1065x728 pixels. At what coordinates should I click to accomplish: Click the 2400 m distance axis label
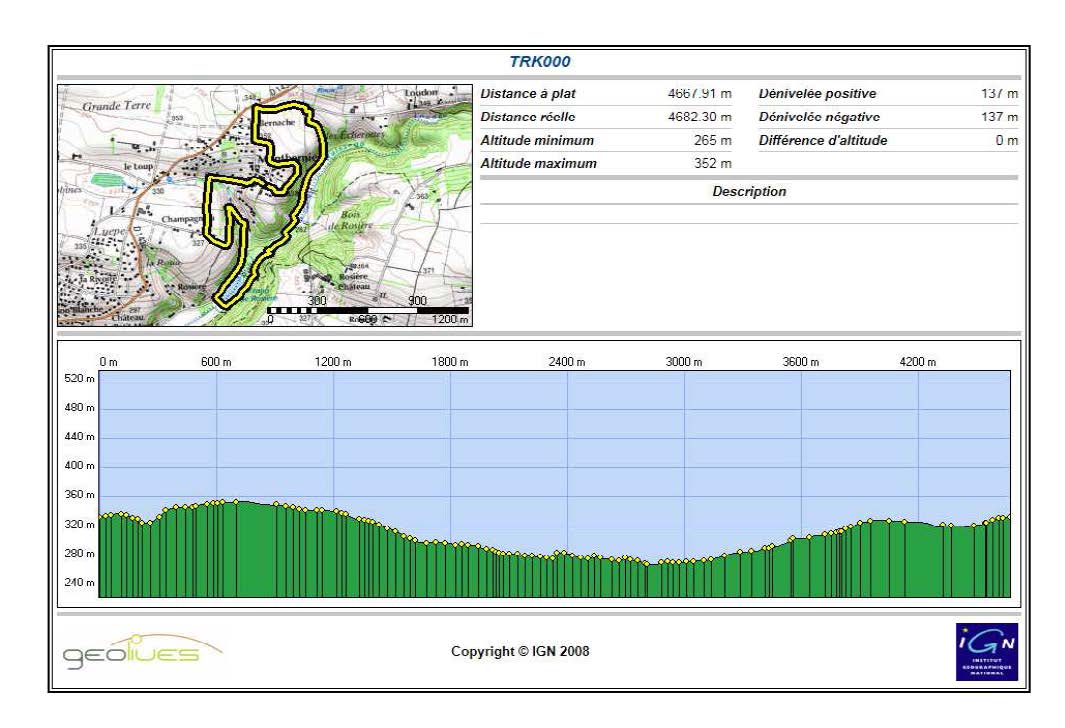pos(566,362)
